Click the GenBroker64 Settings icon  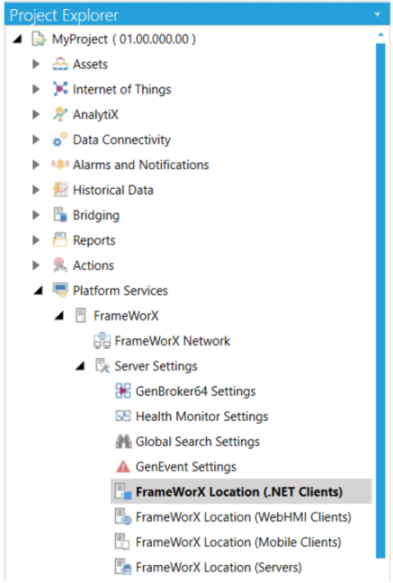pos(123,391)
